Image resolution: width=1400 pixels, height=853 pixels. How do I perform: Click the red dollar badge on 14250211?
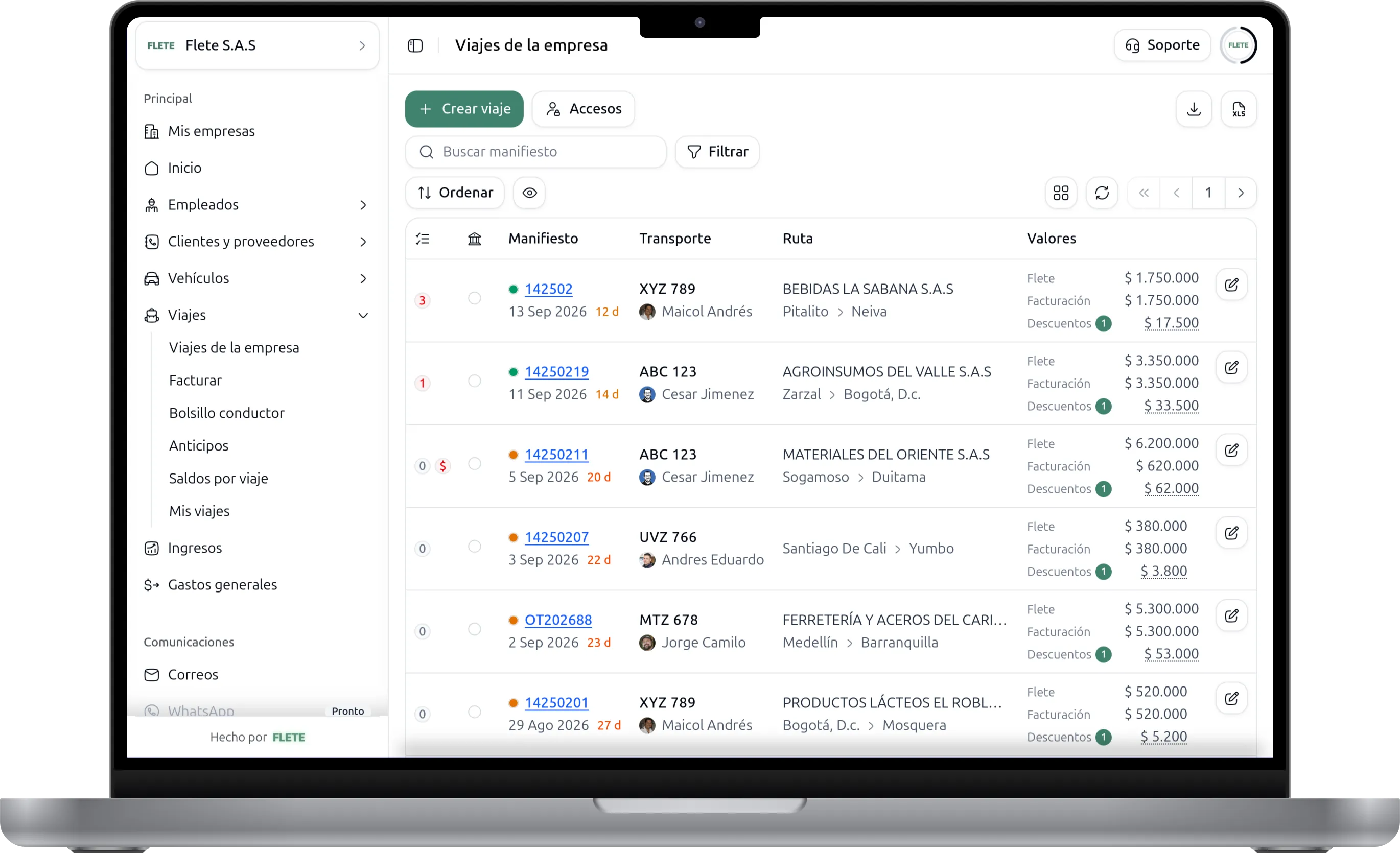442,466
